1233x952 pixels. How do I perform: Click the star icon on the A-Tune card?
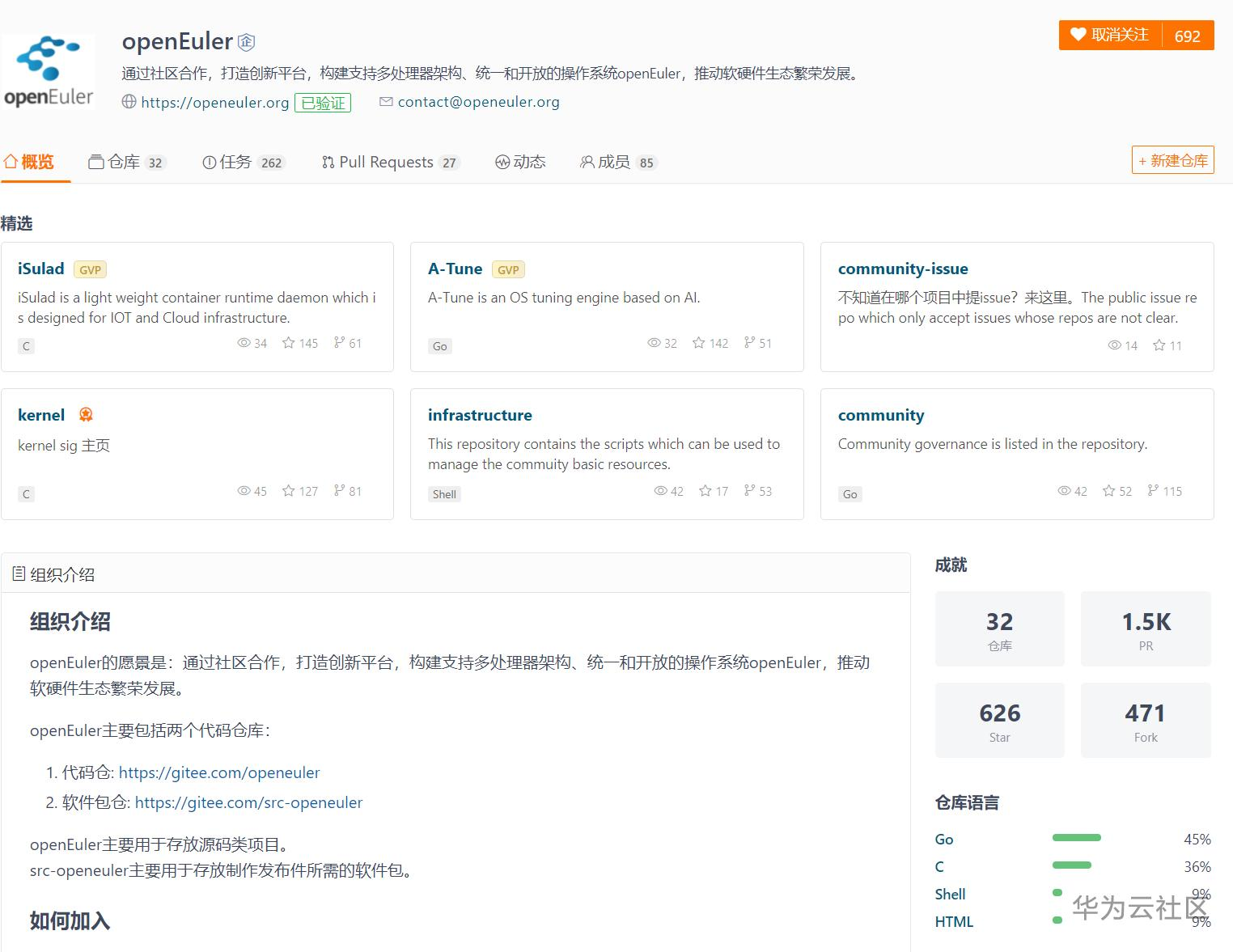[x=698, y=343]
